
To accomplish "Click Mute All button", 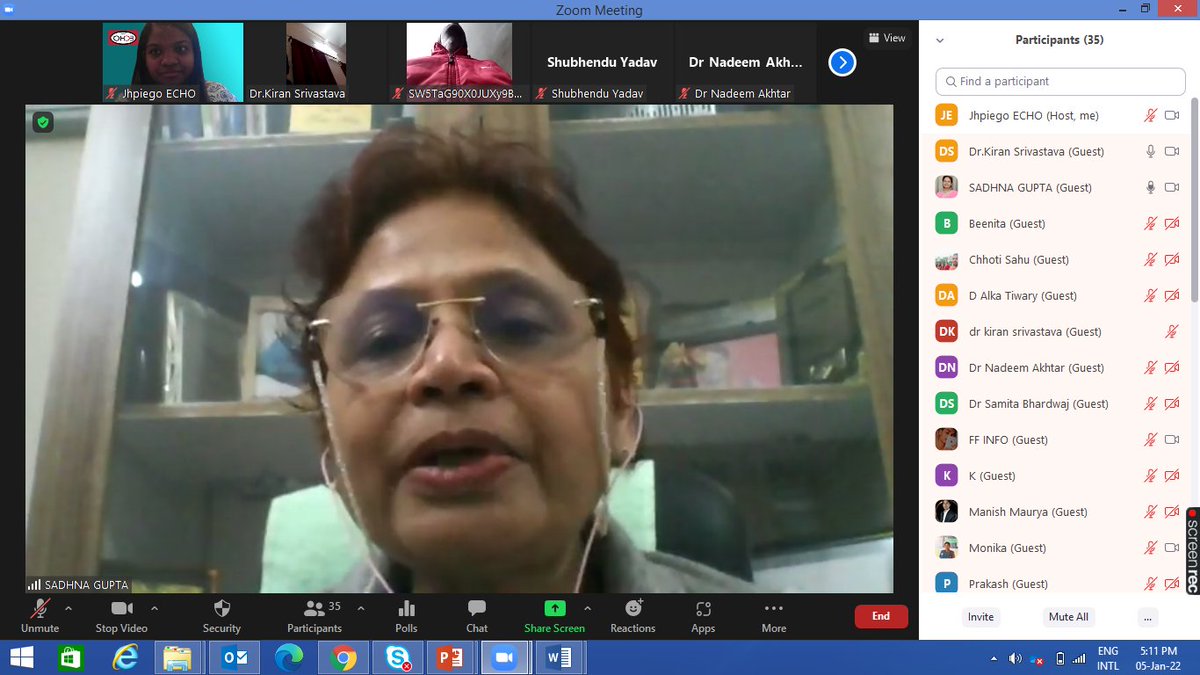I will [1068, 617].
